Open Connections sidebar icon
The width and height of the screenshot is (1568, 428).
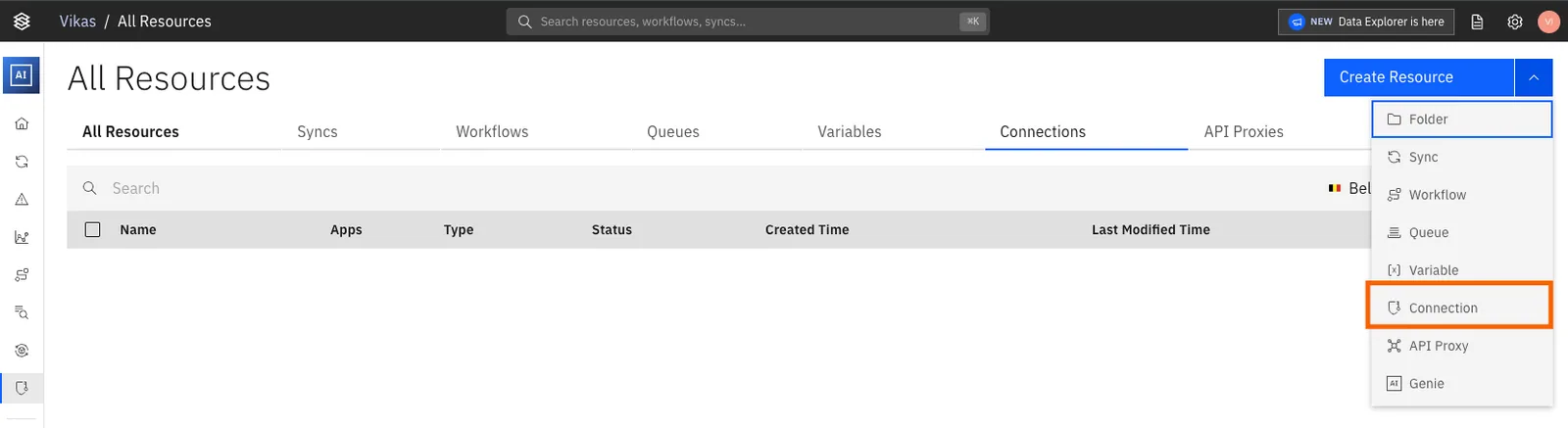pyautogui.click(x=22, y=388)
